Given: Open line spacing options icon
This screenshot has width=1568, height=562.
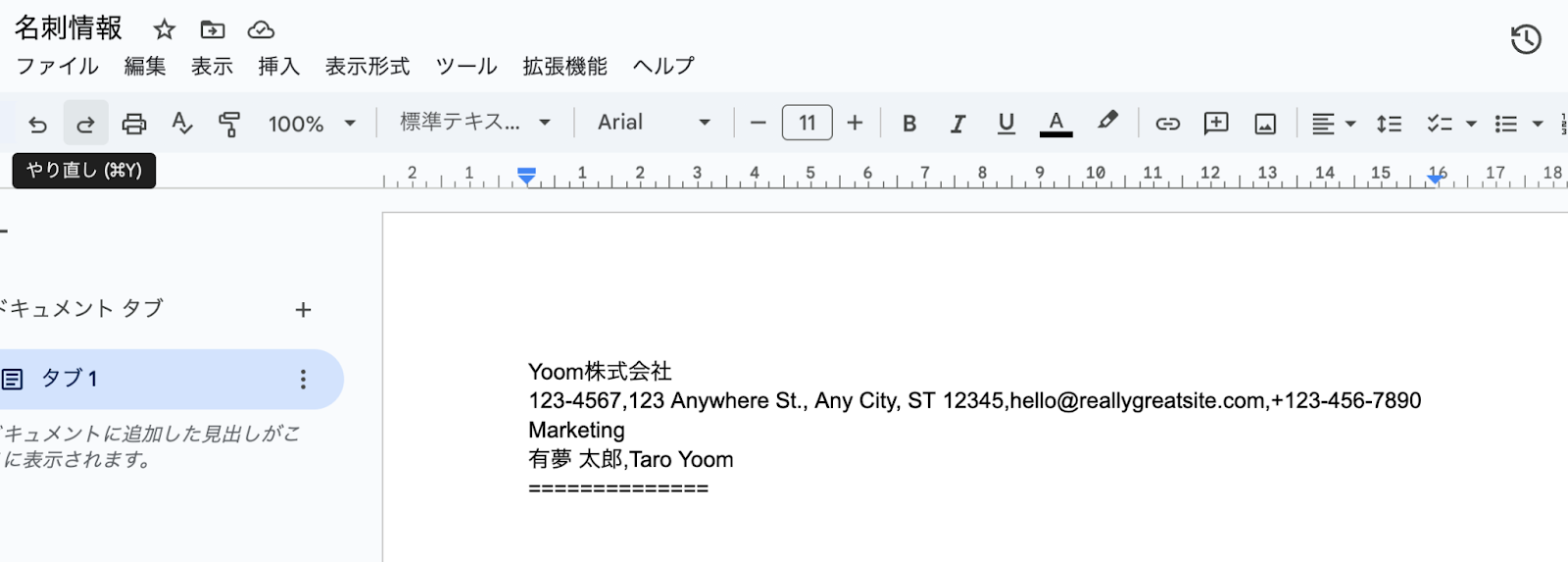Looking at the screenshot, I should coord(1389,124).
